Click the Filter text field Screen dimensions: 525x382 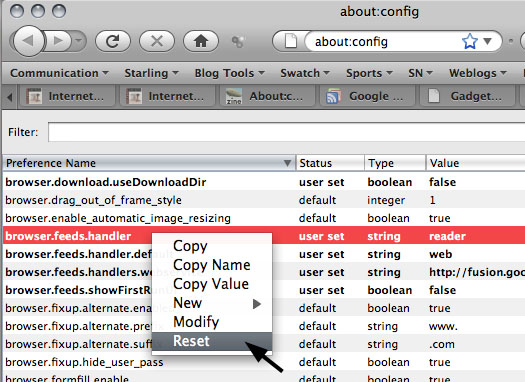287,132
